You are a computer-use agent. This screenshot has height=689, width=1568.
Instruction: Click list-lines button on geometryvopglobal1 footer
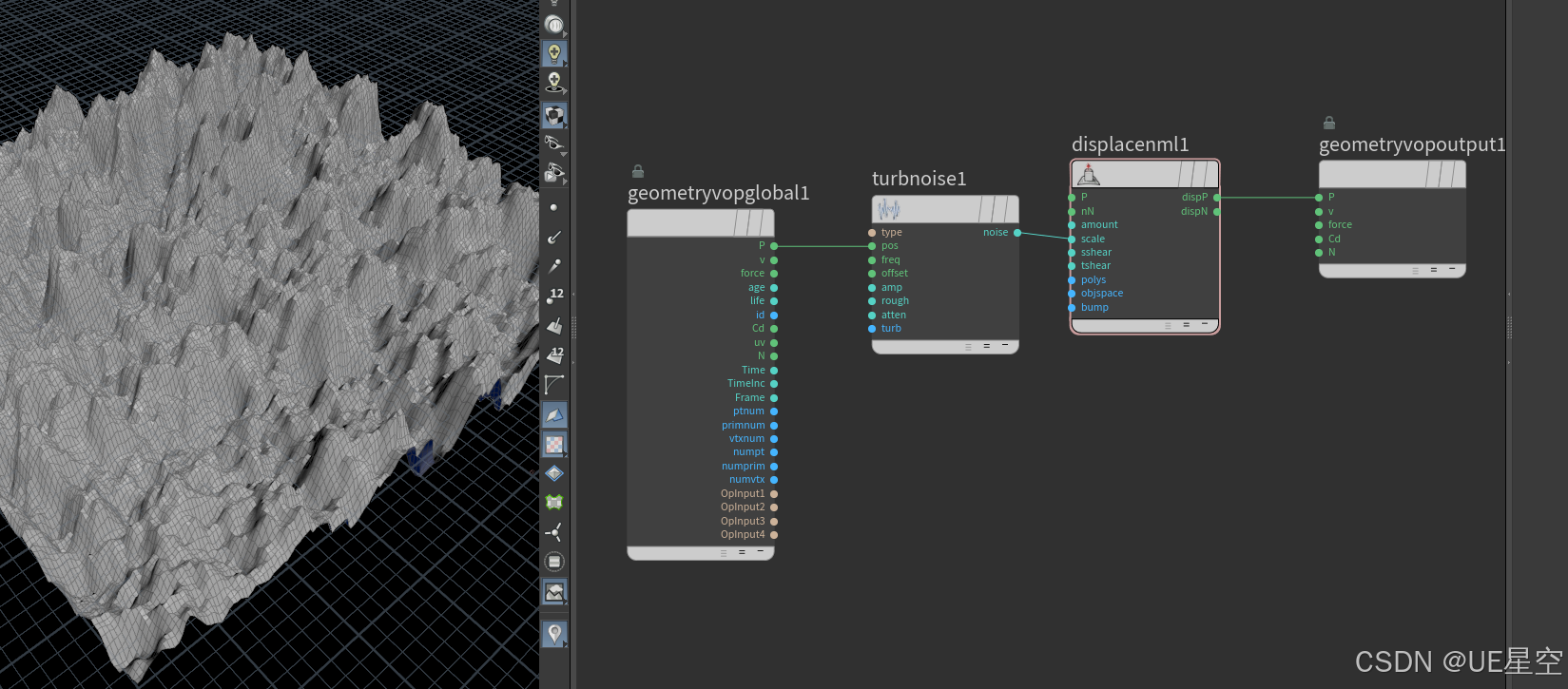click(724, 552)
